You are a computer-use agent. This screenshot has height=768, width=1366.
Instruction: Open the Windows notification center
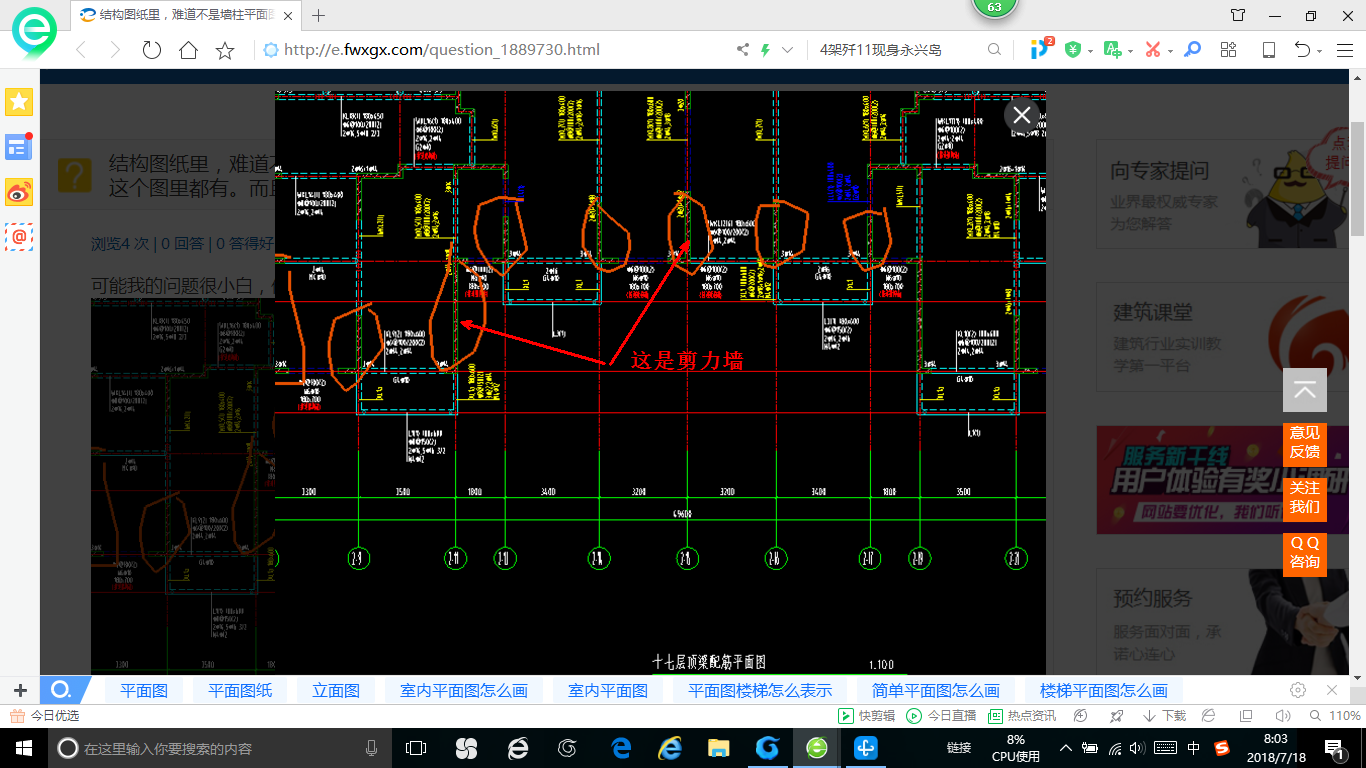[x=1335, y=748]
